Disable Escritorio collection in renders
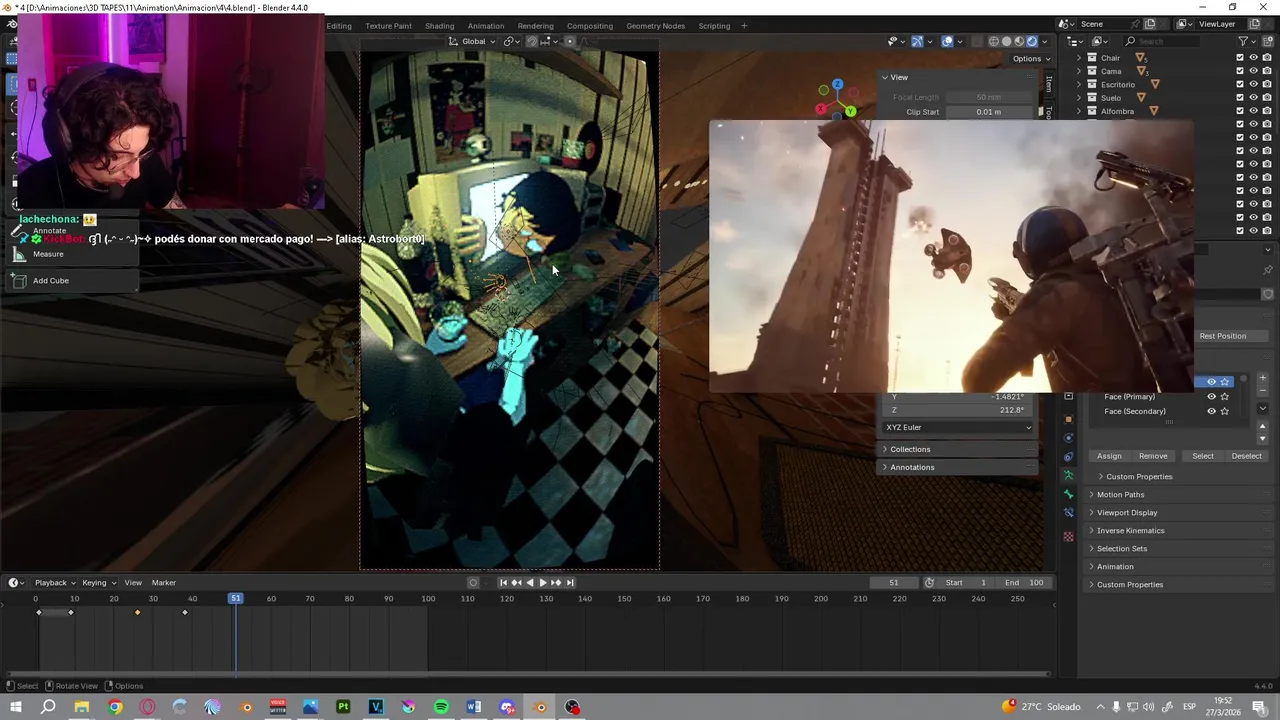Screen dimensions: 1280x720 [x=1266, y=84]
